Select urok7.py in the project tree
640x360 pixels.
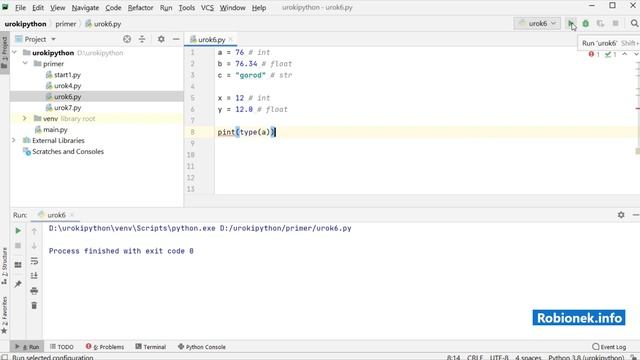click(67, 108)
